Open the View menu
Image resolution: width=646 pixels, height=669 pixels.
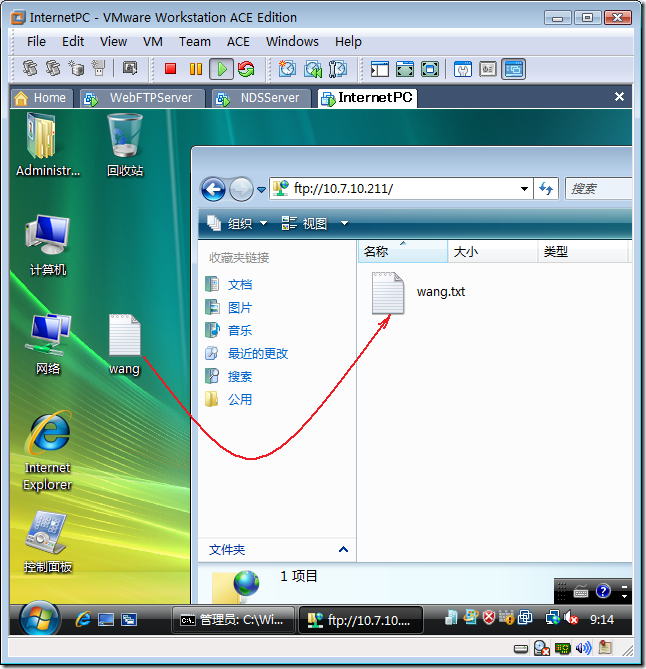tap(113, 42)
